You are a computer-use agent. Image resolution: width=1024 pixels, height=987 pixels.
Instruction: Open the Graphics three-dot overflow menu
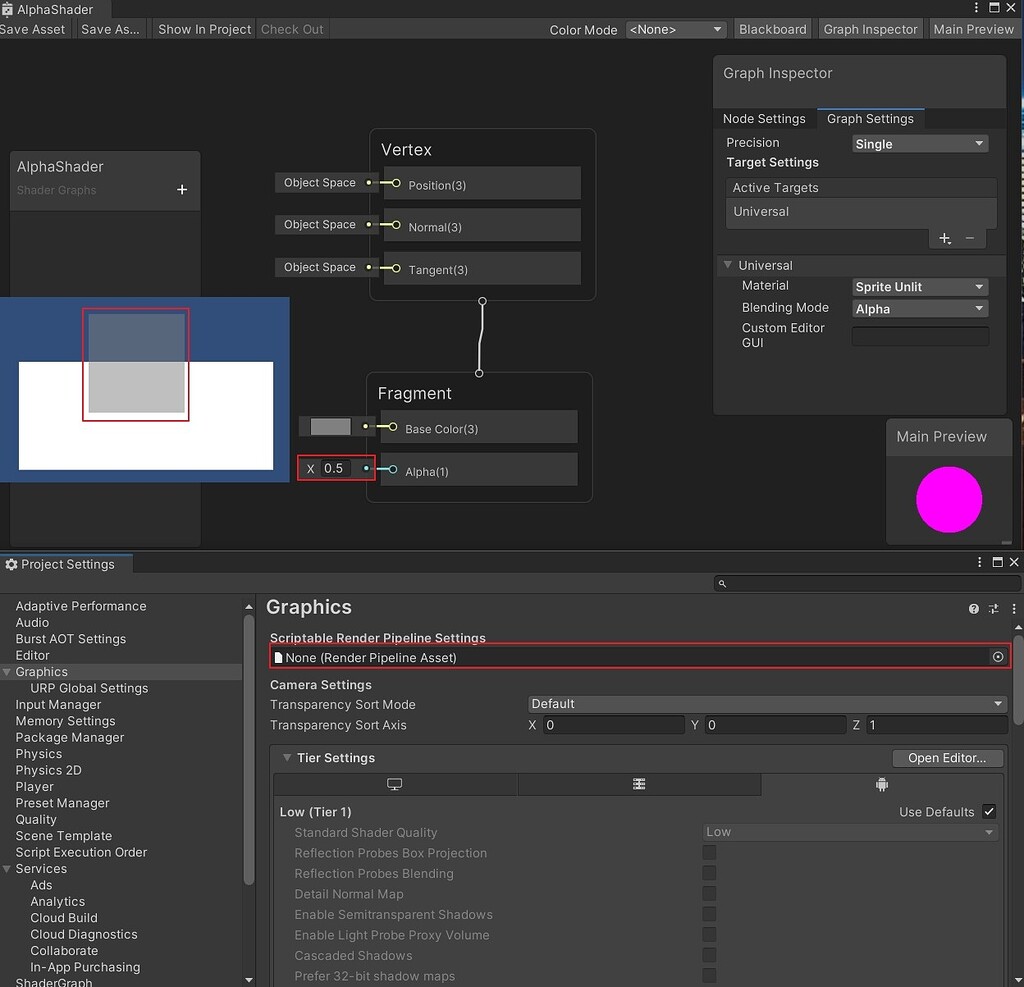(1014, 608)
